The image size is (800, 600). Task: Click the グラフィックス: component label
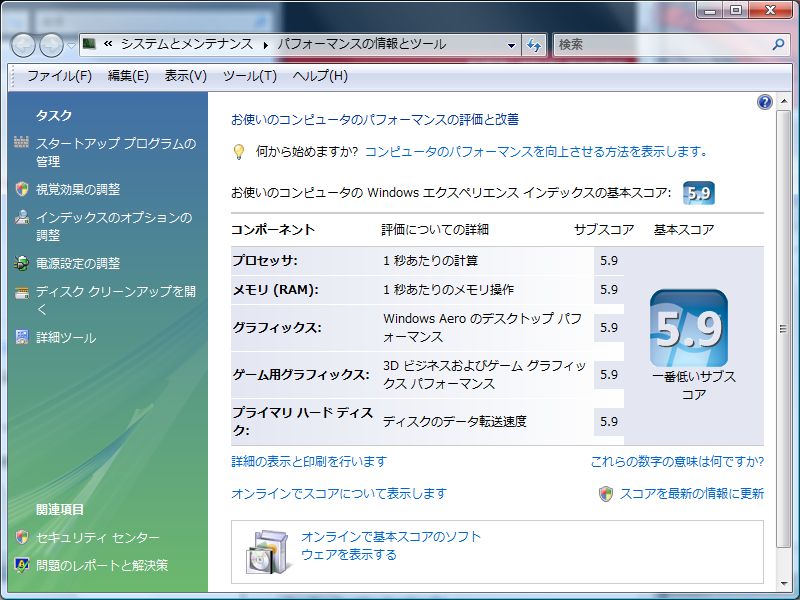[277, 327]
